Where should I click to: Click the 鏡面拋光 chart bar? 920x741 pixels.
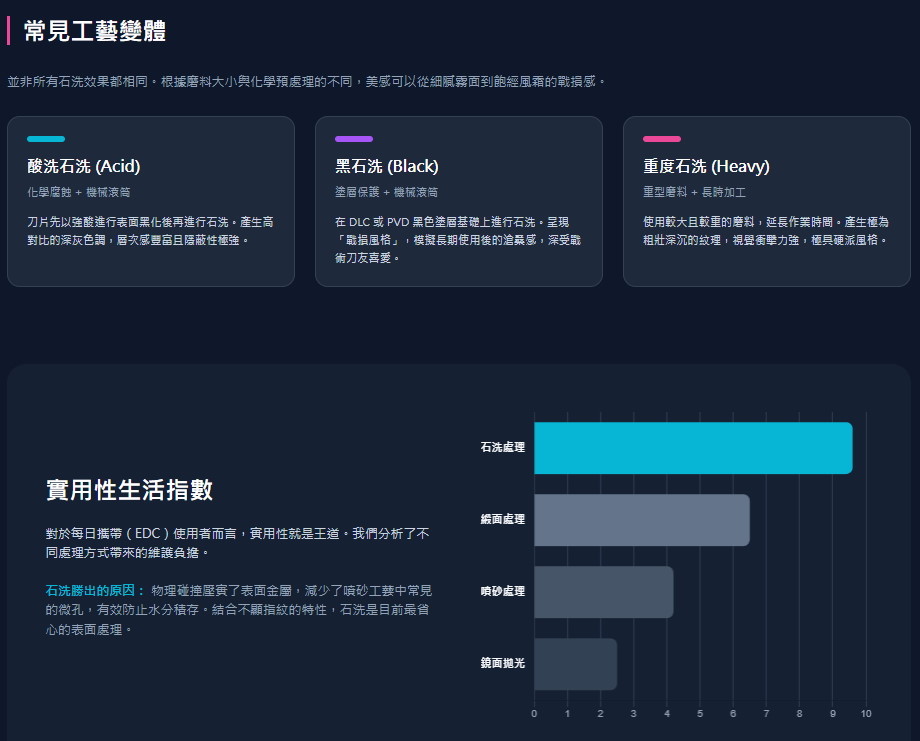coord(575,664)
